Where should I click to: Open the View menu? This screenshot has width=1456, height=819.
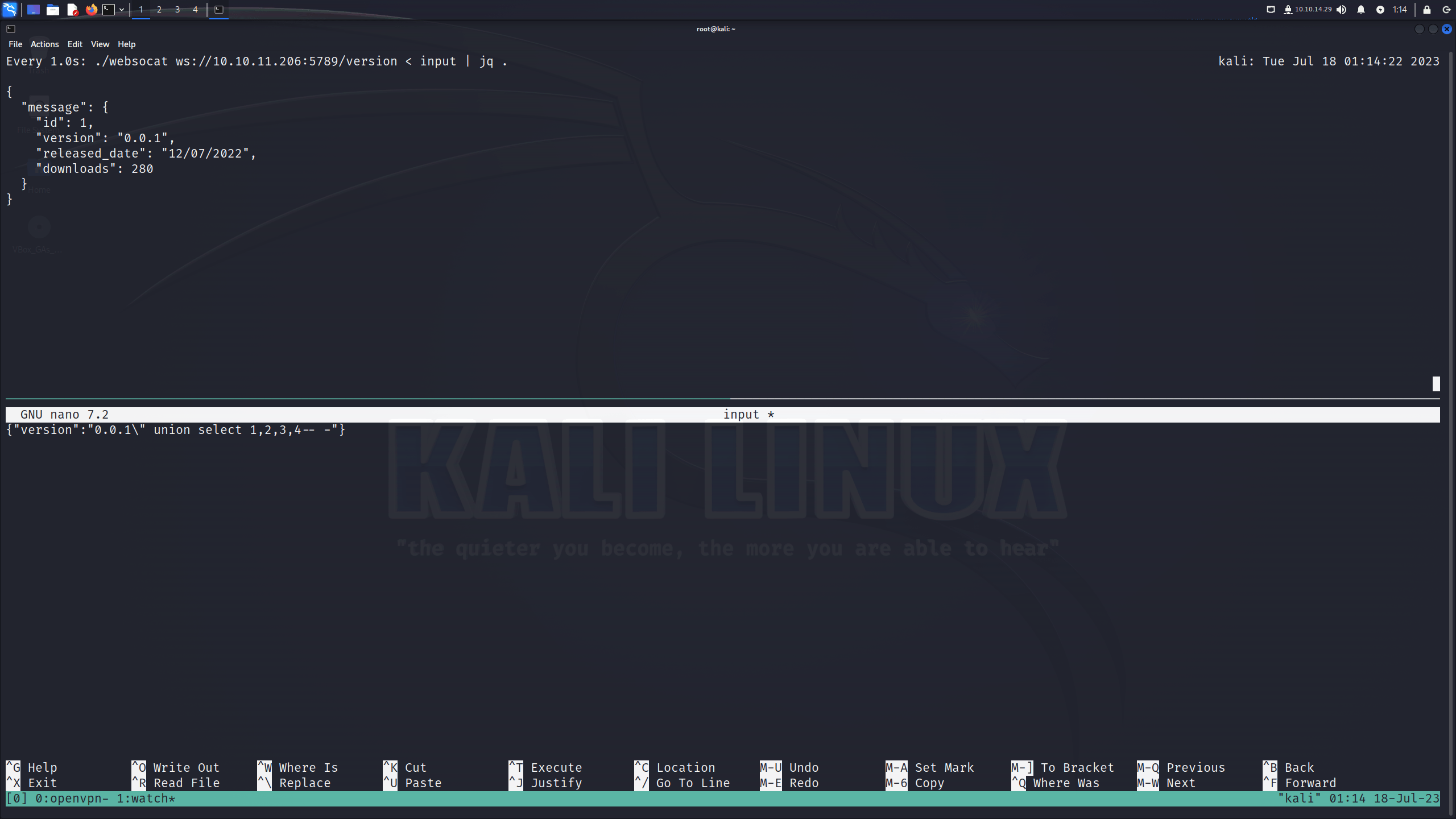tap(100, 44)
